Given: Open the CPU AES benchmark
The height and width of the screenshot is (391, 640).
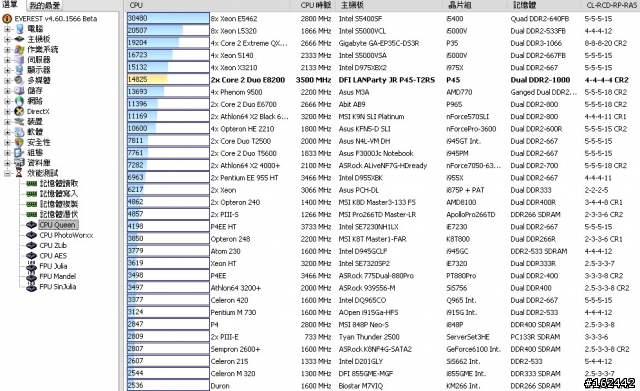Looking at the screenshot, I should (x=53, y=256).
